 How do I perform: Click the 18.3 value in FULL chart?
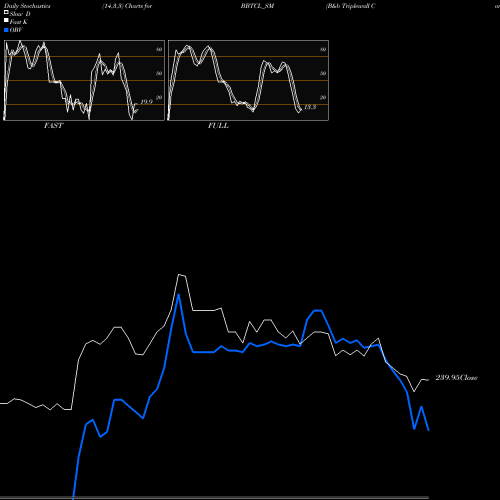pos(310,107)
